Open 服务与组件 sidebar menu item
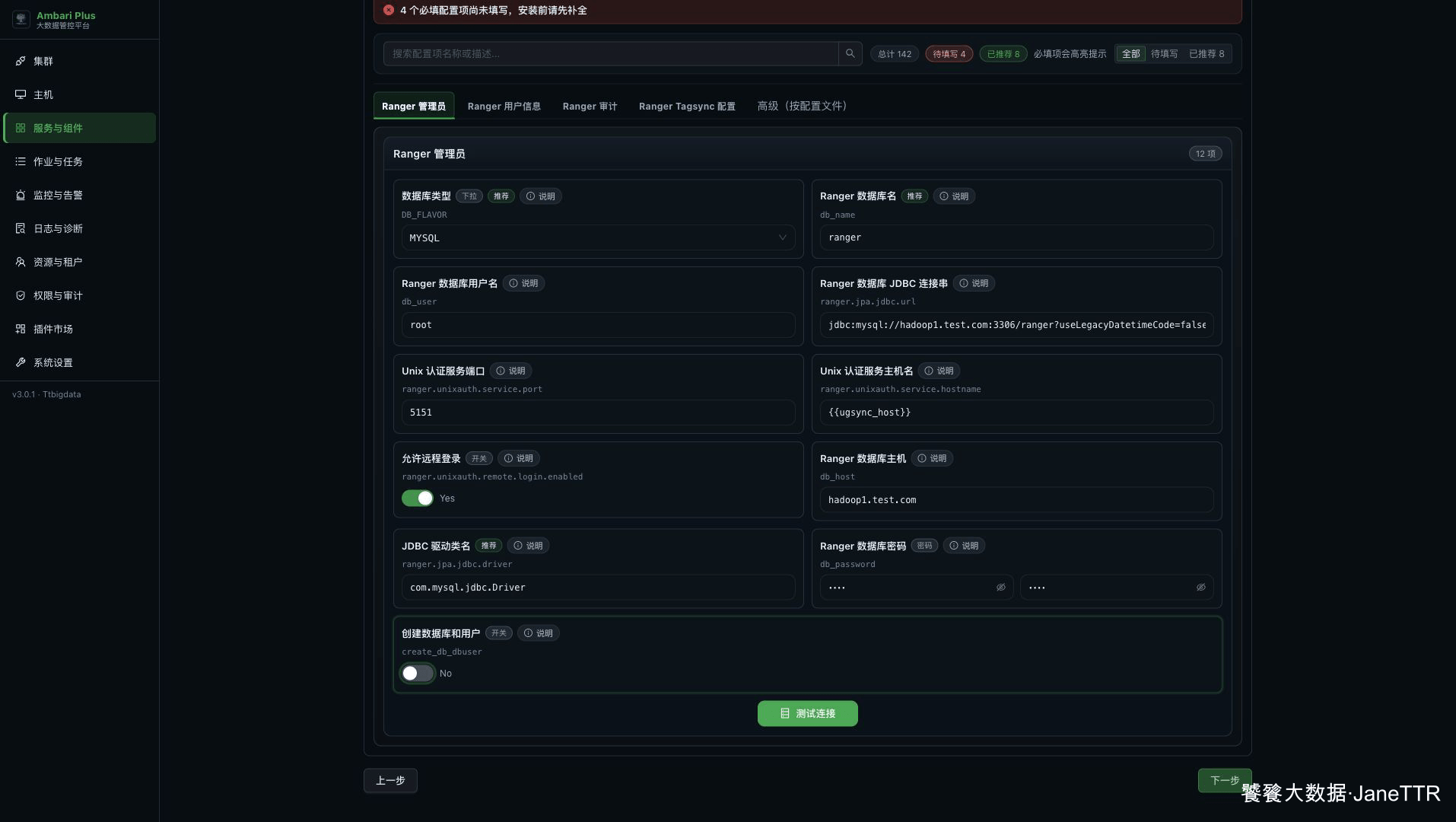Screen dimensions: 1456x822 (80, 128)
